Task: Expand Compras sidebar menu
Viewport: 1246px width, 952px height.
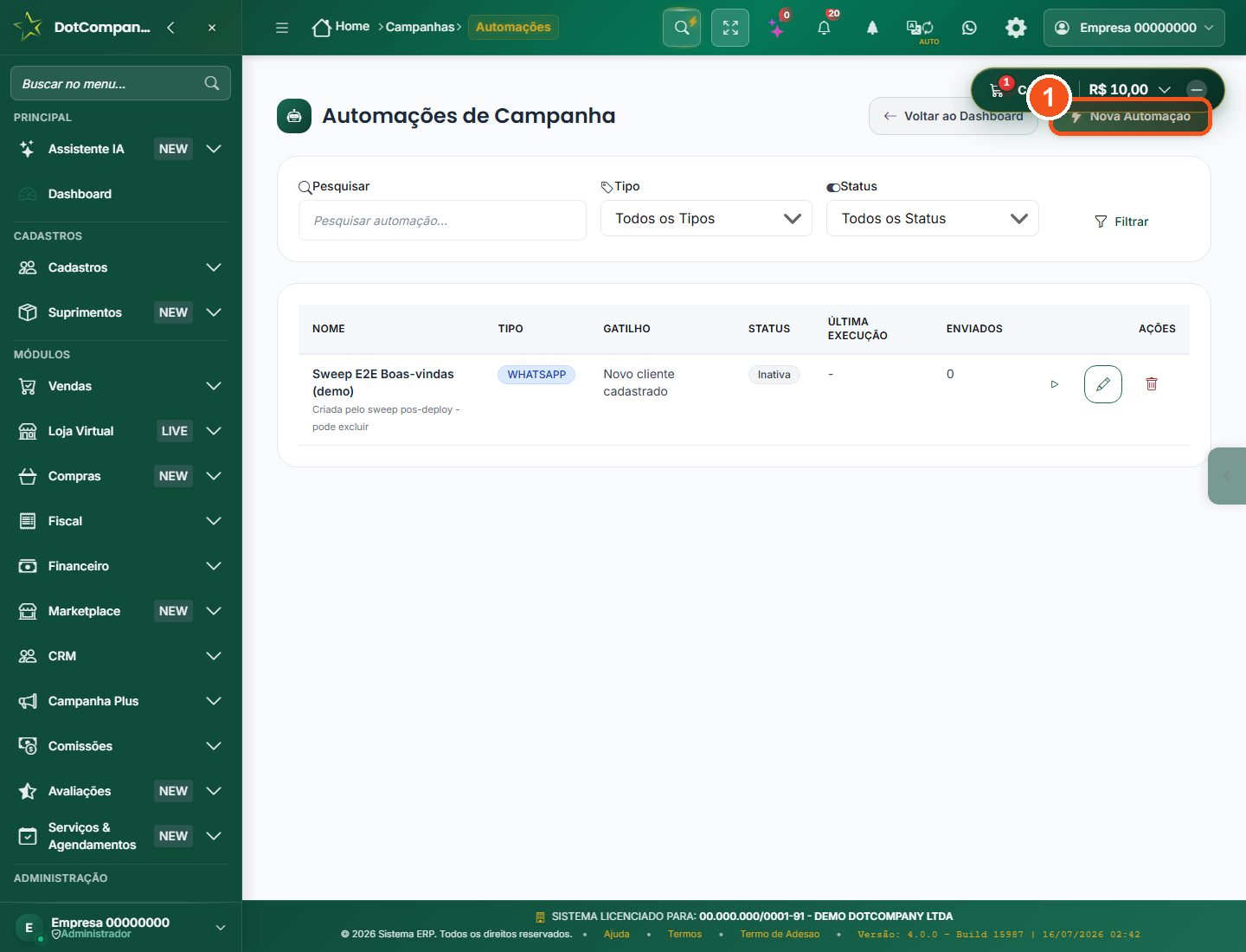Action: (121, 476)
